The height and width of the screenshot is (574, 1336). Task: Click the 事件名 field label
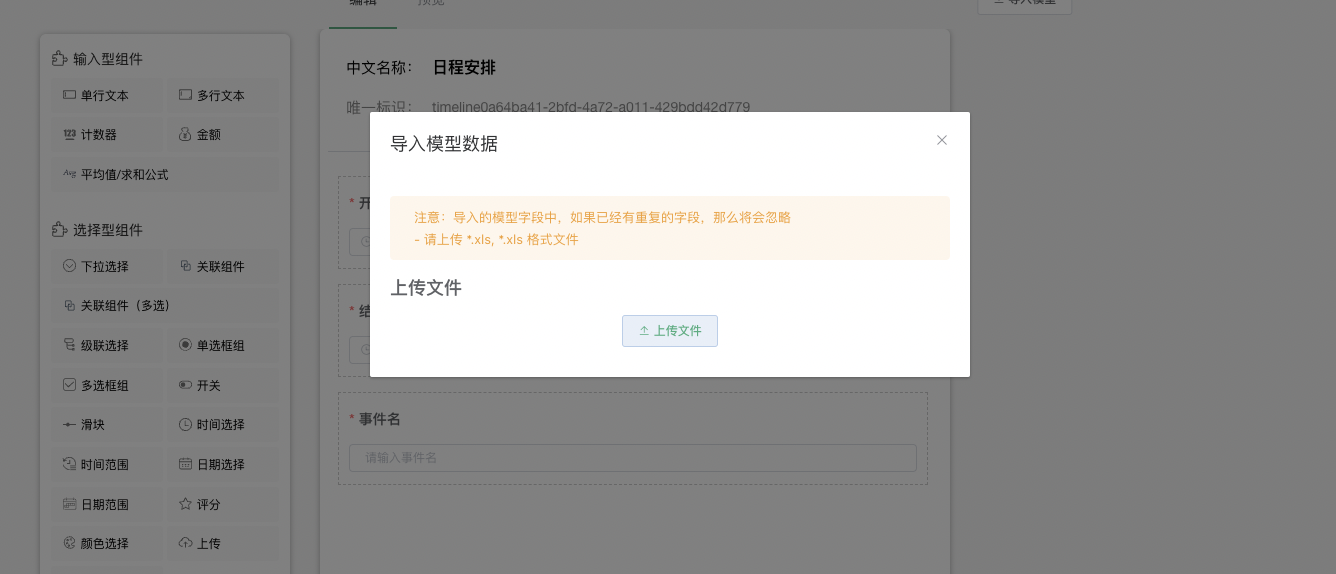pyautogui.click(x=380, y=419)
